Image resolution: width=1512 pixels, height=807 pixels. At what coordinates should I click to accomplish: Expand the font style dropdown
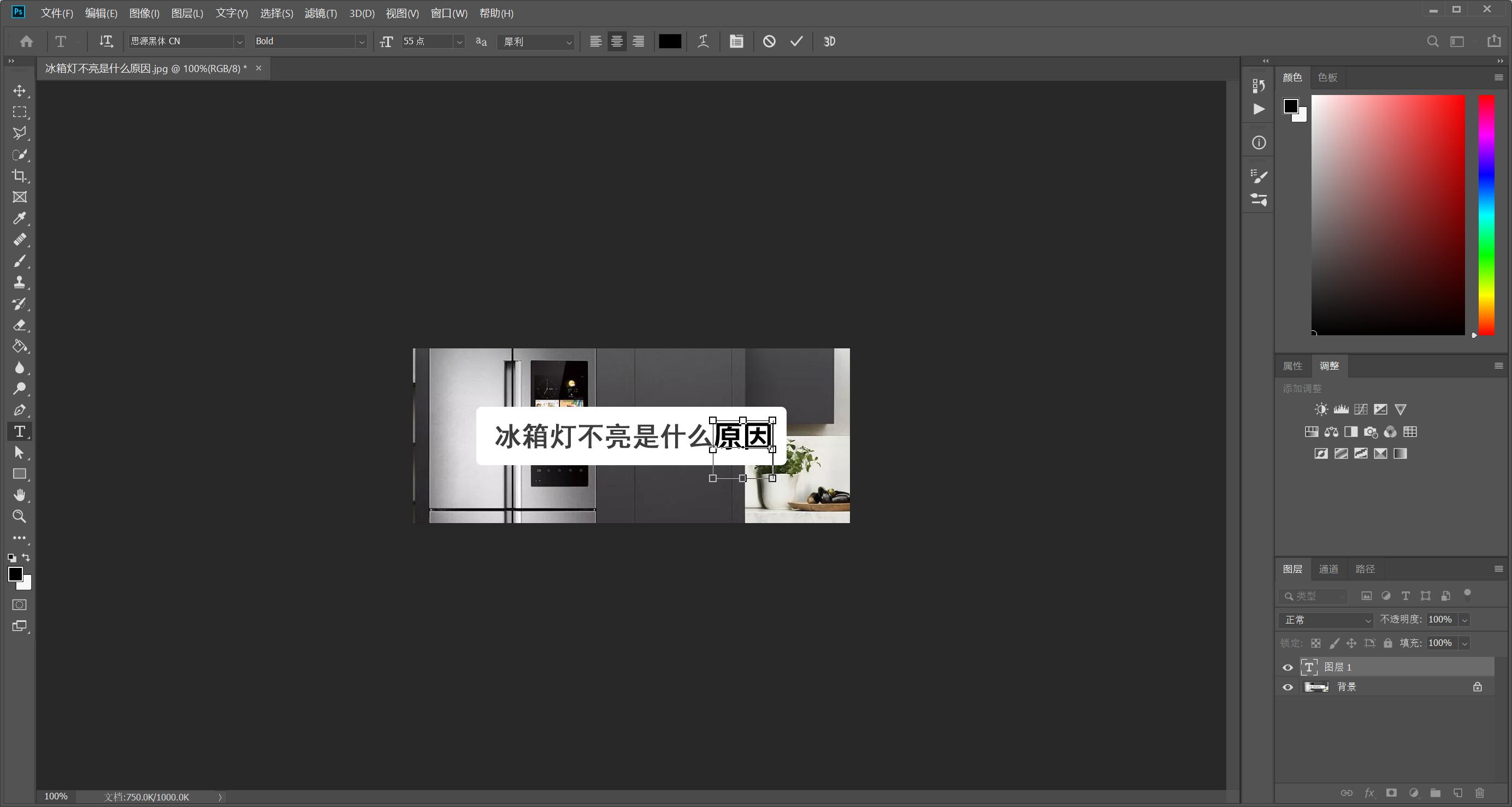point(362,41)
